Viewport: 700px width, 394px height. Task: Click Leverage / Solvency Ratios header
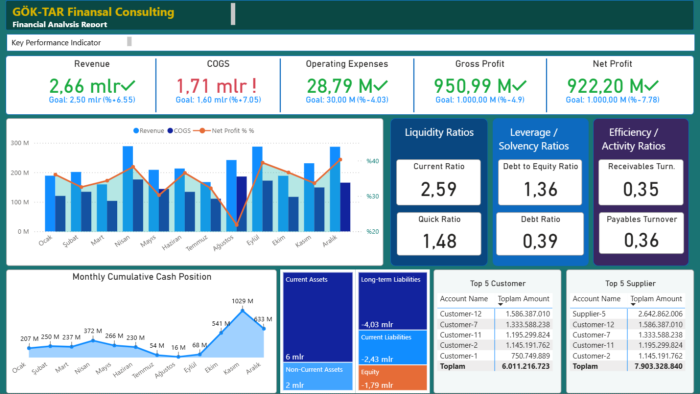point(533,139)
